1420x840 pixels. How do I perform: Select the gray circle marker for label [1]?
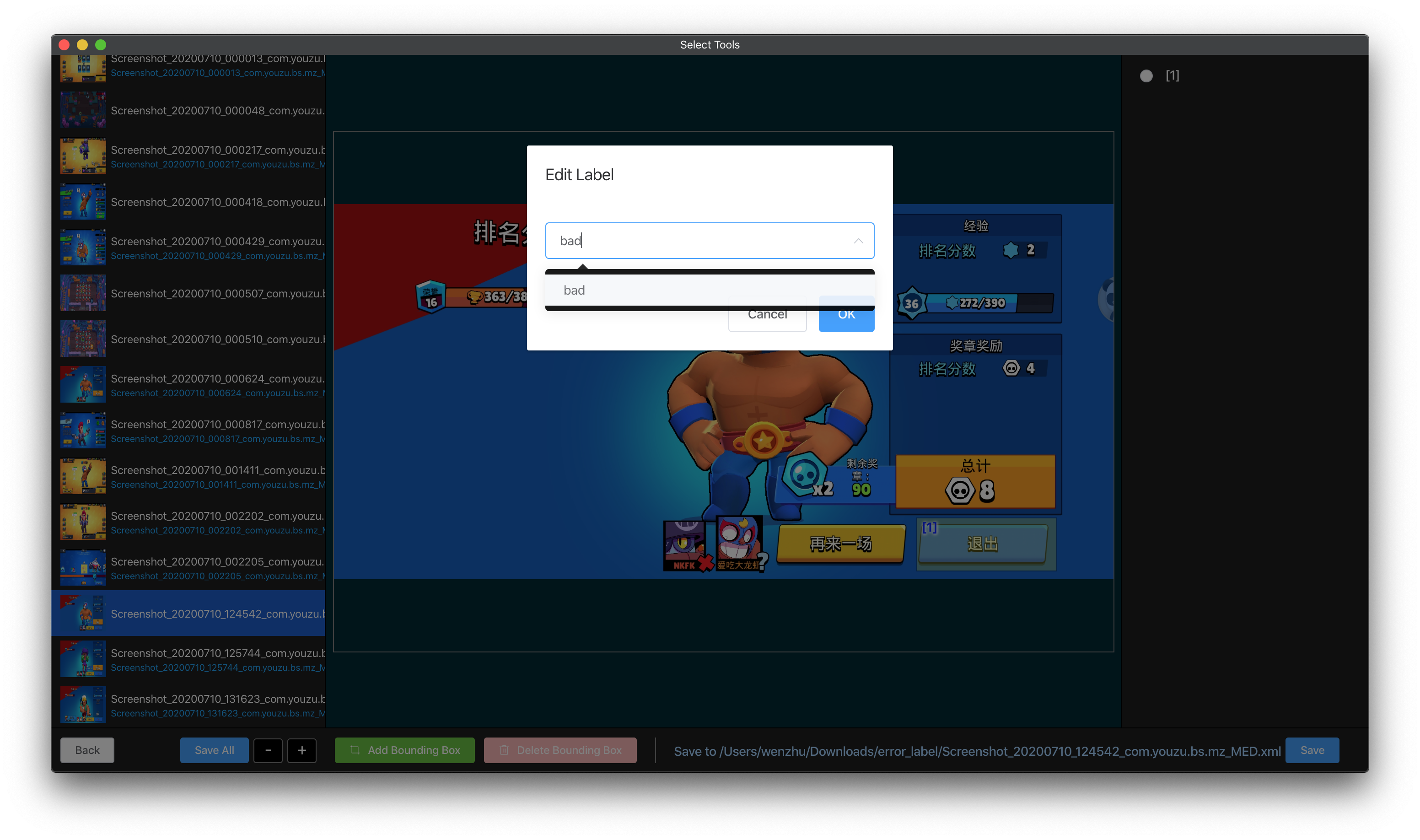(1146, 76)
